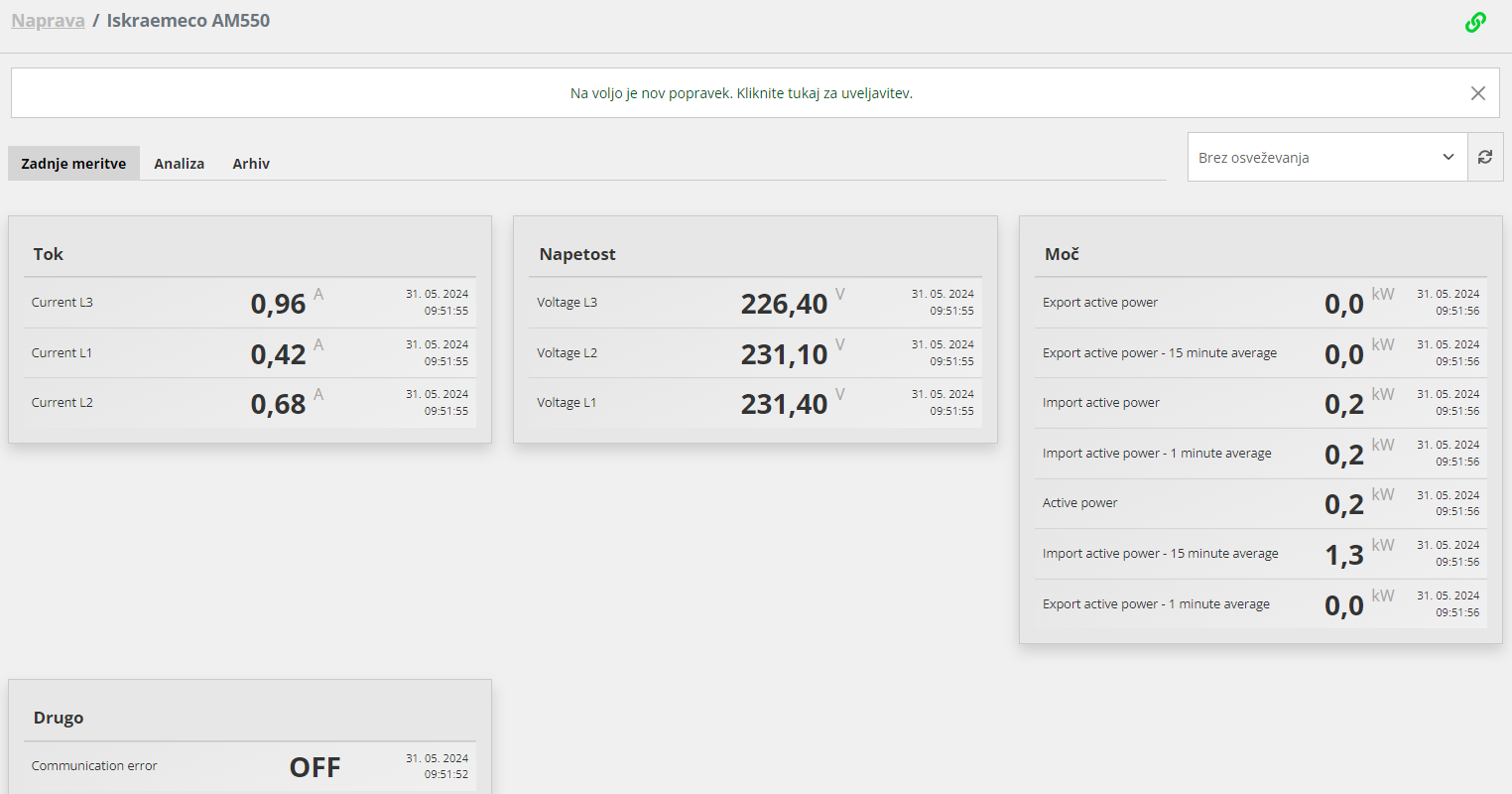Click the Voltage L1 value 231,40
The image size is (1512, 794).
point(784,404)
